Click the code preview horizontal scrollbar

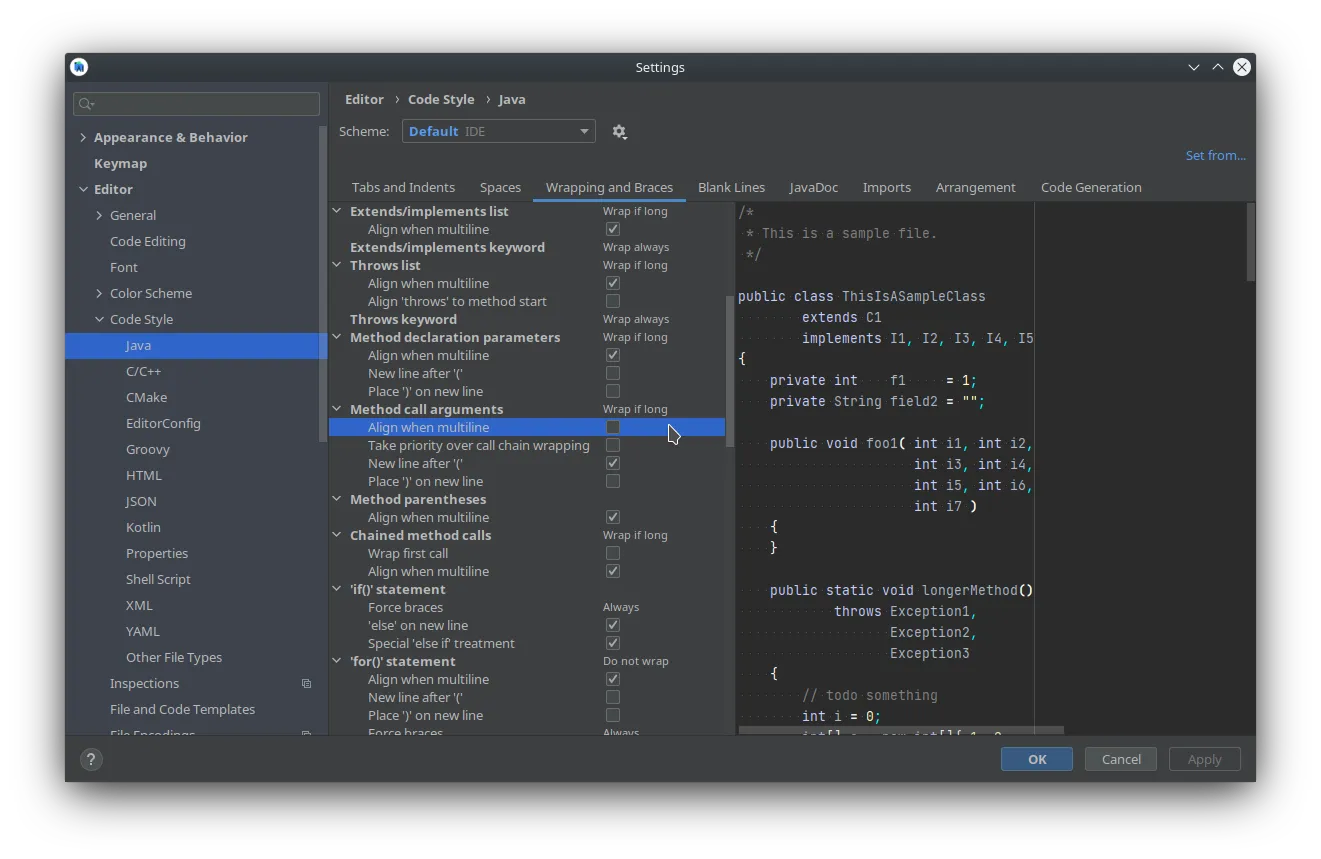point(901,731)
